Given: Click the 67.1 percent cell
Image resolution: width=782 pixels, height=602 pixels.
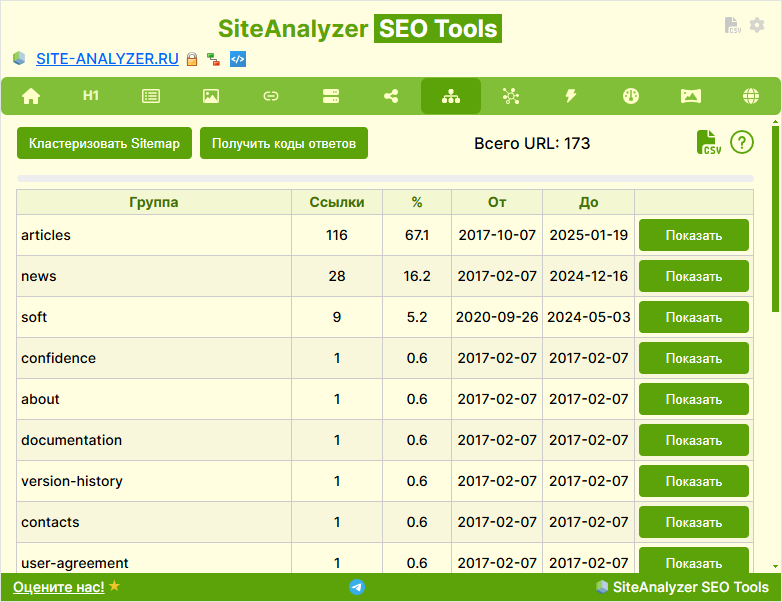Looking at the screenshot, I should point(417,235).
